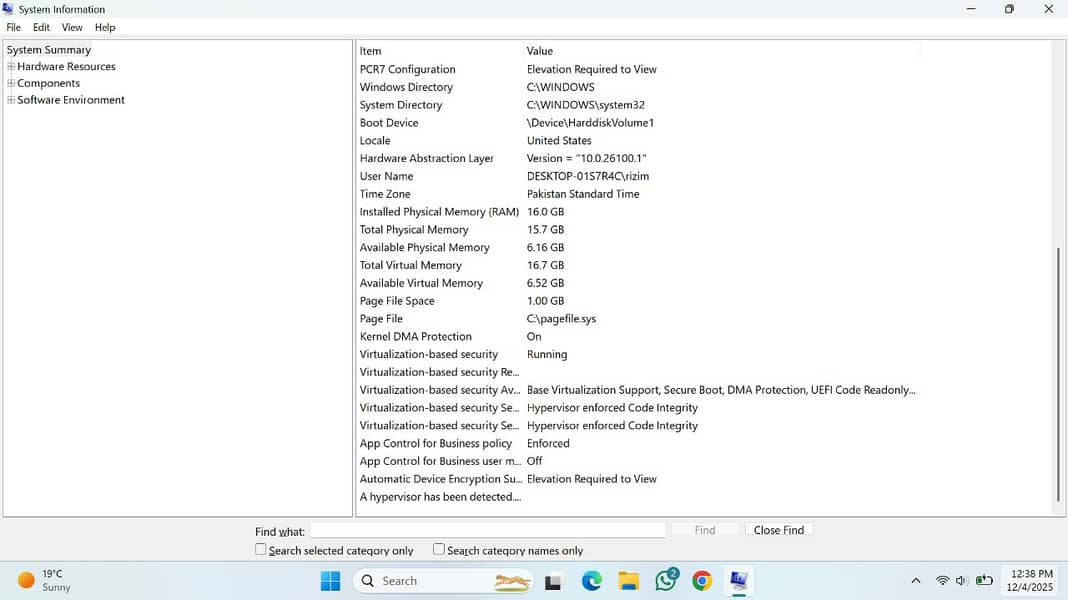Open the File menu

(x=13, y=27)
